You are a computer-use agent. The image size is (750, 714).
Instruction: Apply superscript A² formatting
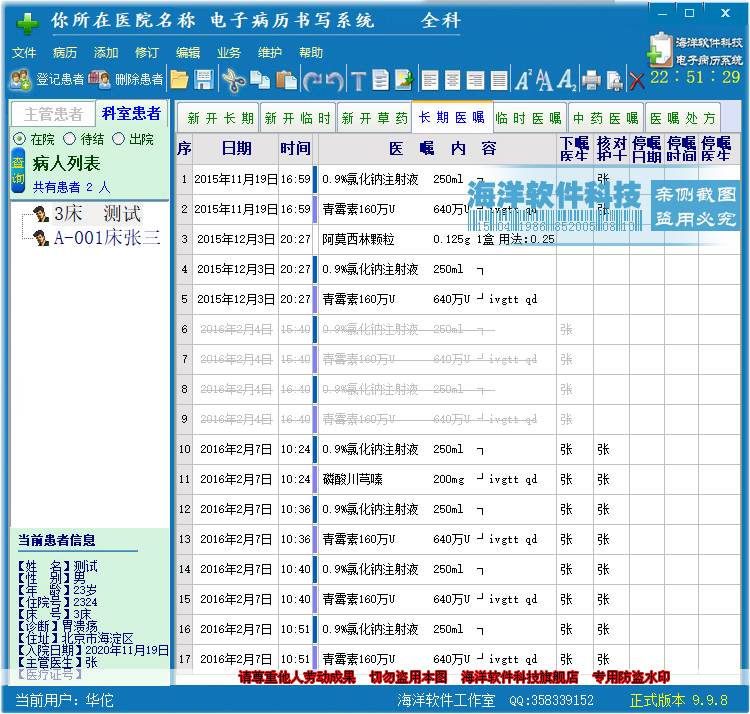523,80
